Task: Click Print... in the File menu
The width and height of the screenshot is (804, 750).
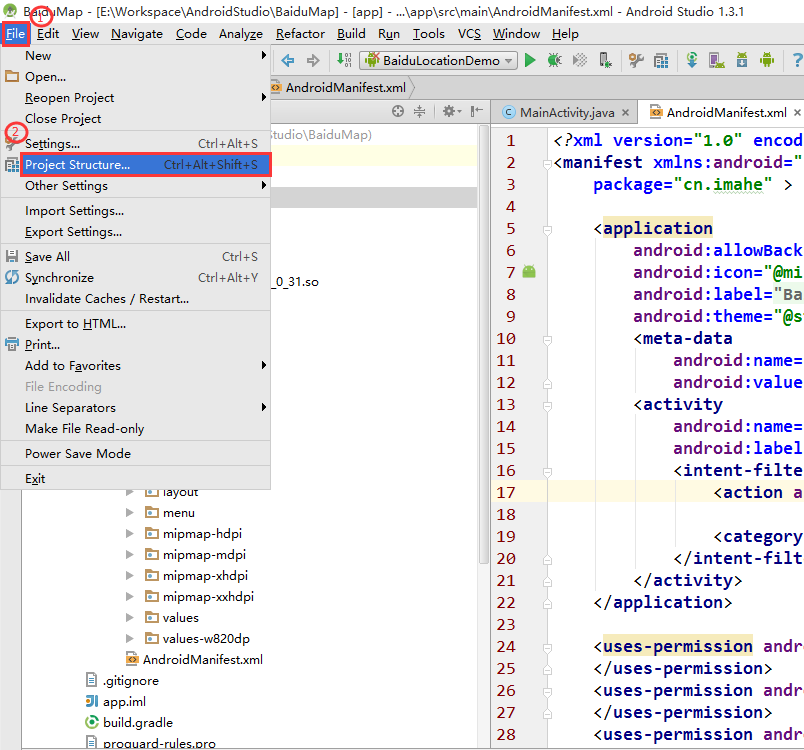Action: (x=135, y=344)
